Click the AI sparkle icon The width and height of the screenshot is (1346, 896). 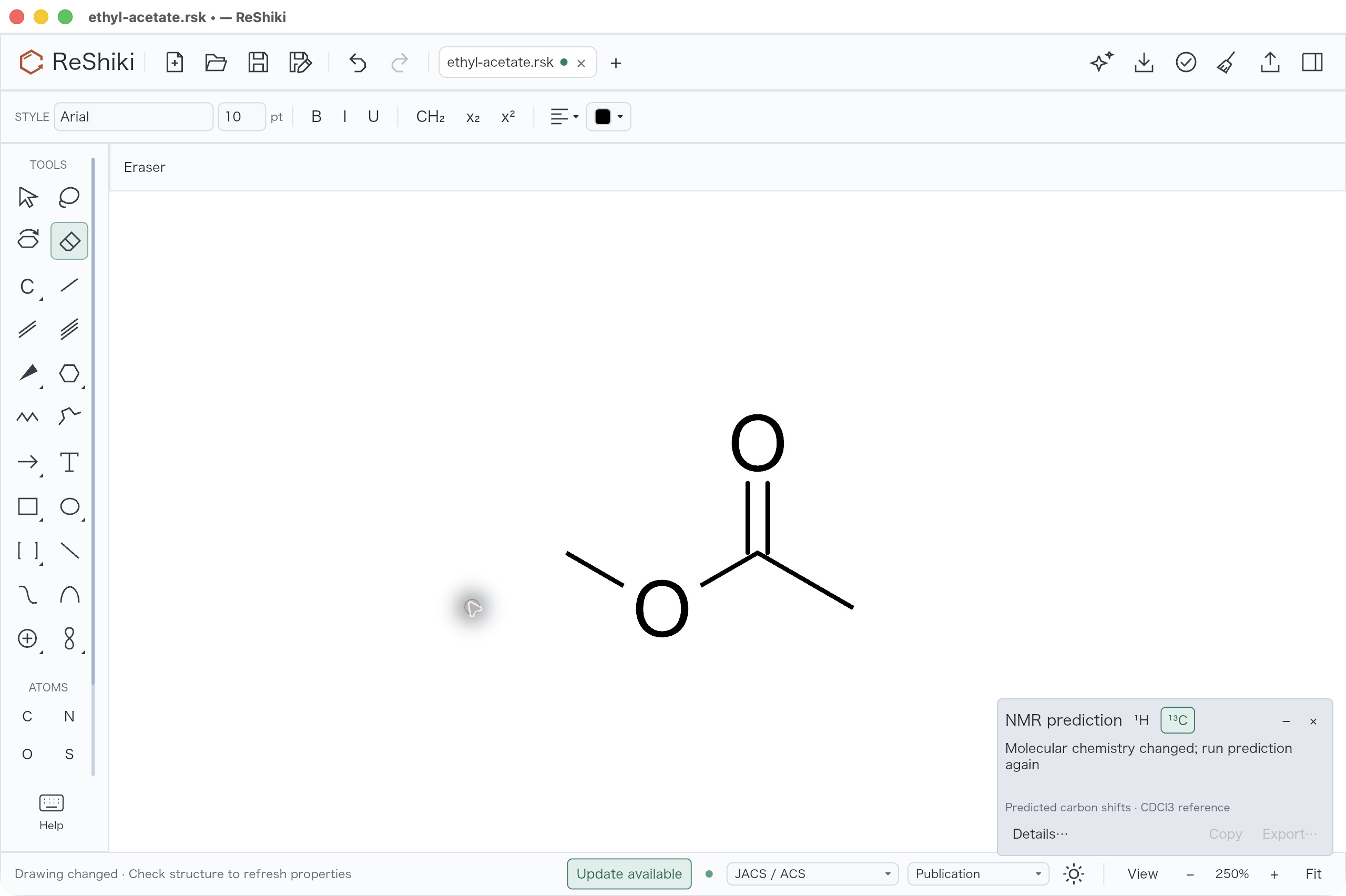click(1102, 62)
